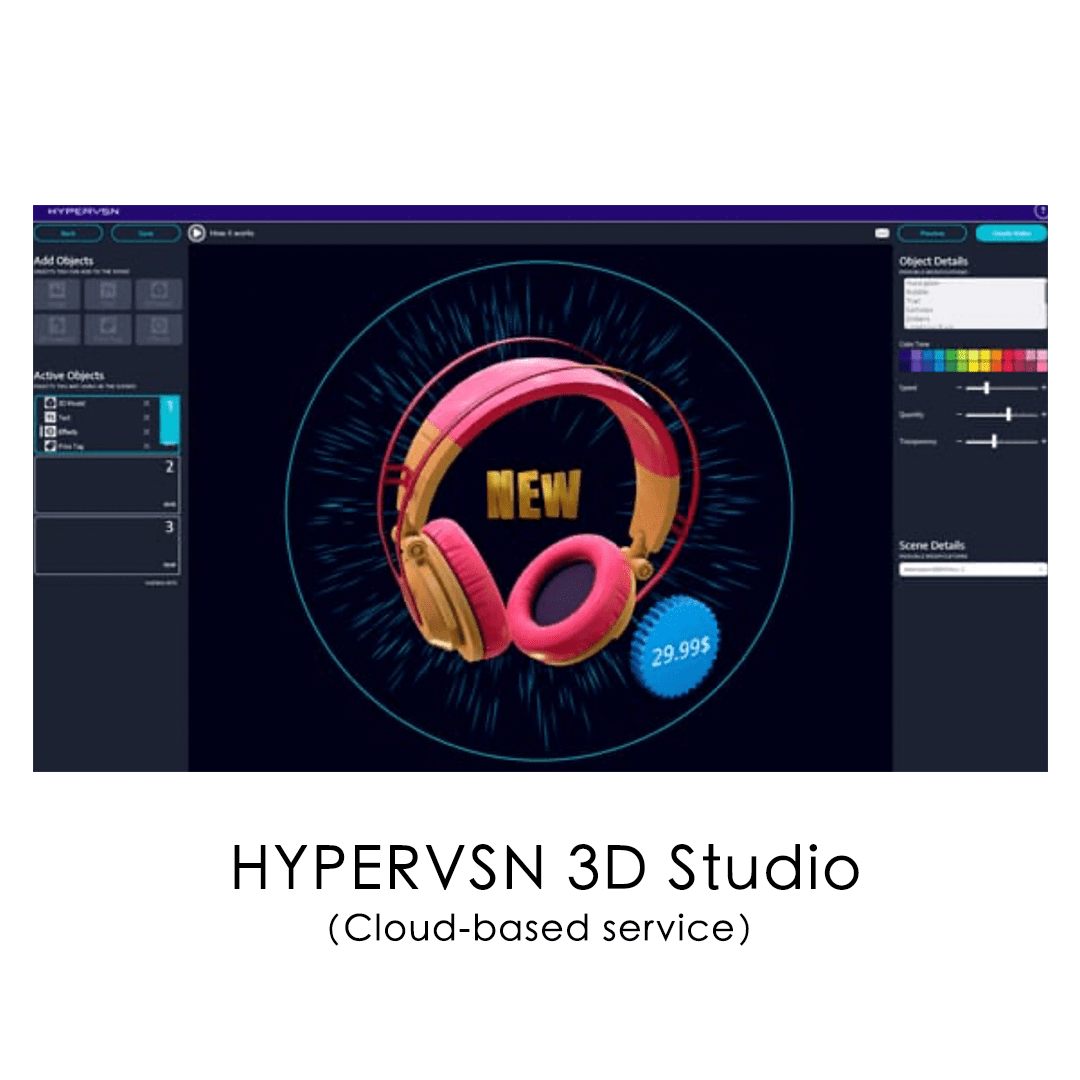Select the Model add-object icon
The width and height of the screenshot is (1080, 1080).
click(56, 293)
